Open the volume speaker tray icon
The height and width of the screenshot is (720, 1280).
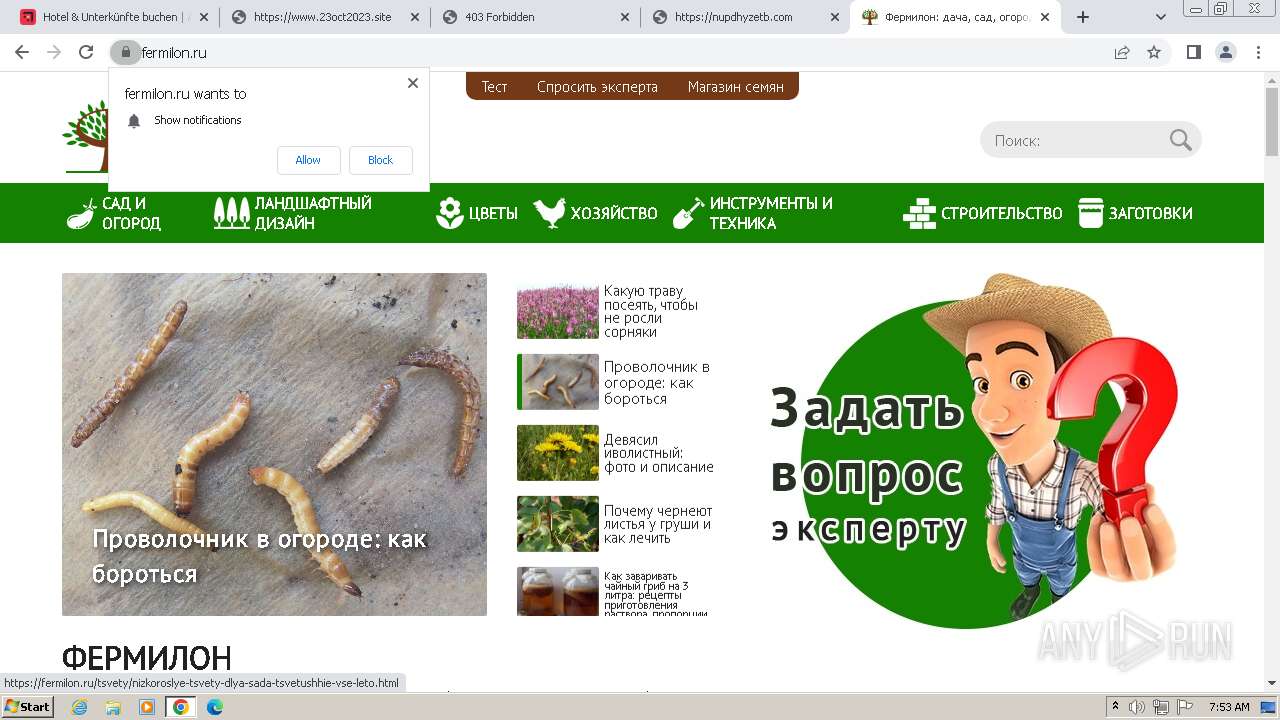pyautogui.click(x=1137, y=707)
